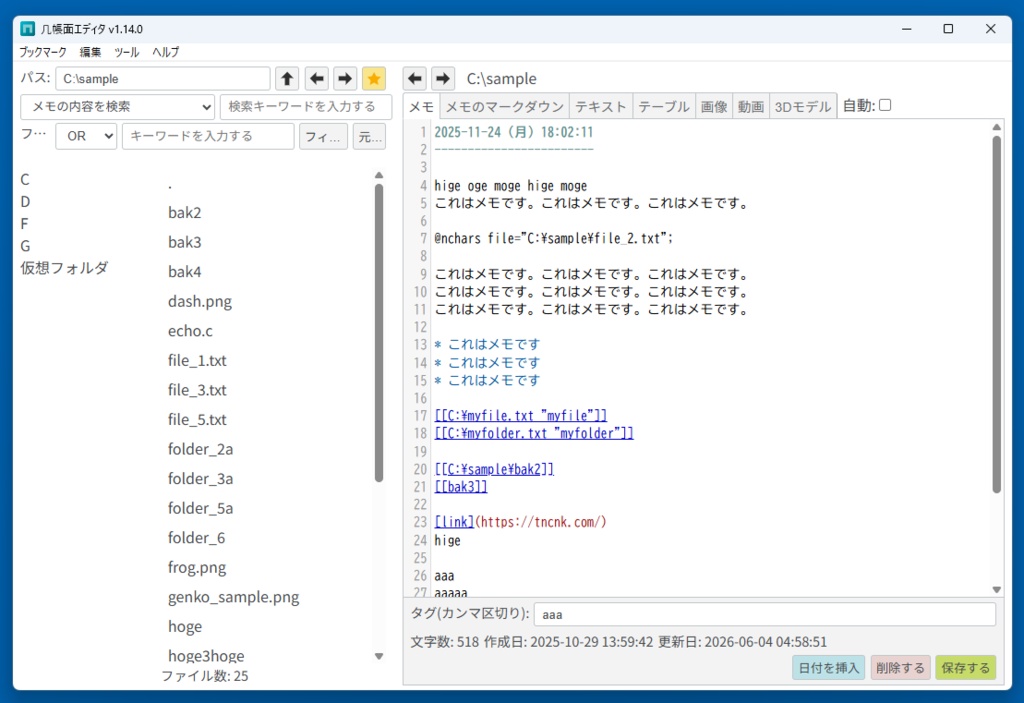The height and width of the screenshot is (703, 1024).
Task: Follow the [[bak3]] link
Action: coord(460,487)
